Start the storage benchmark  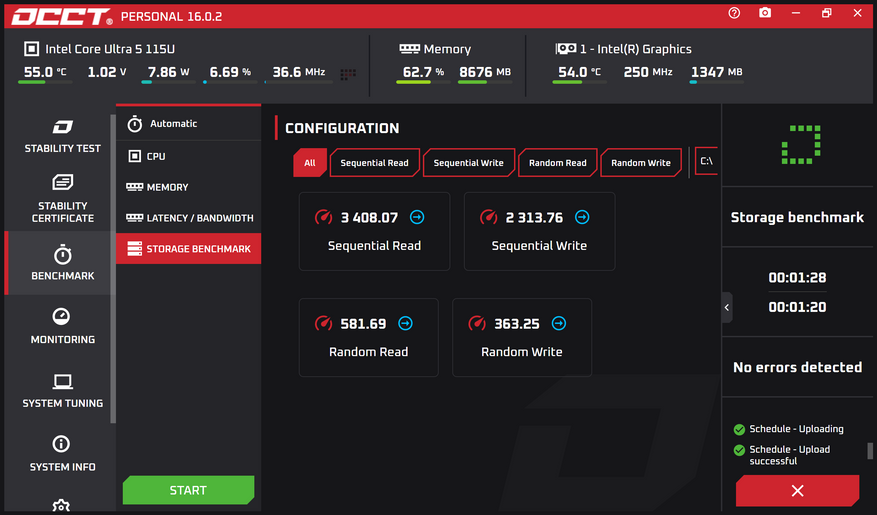188,490
